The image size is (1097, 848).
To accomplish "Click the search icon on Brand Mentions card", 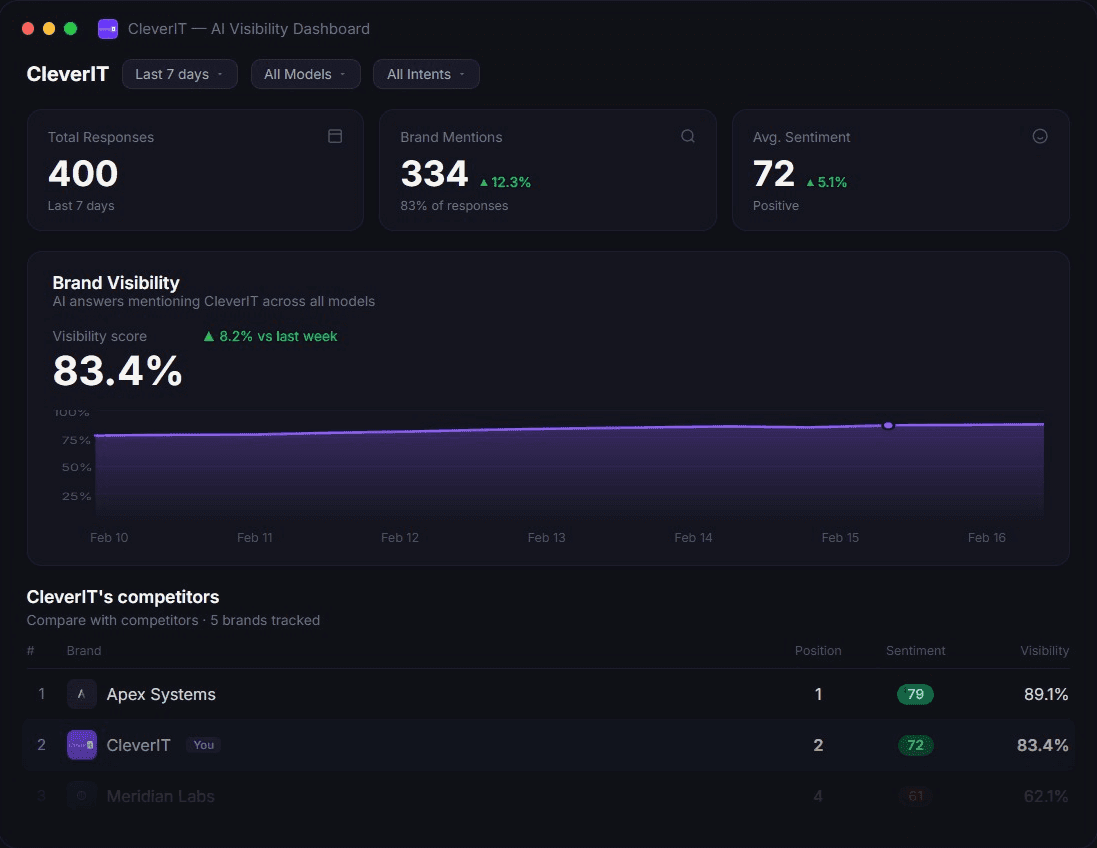I will click(x=688, y=136).
